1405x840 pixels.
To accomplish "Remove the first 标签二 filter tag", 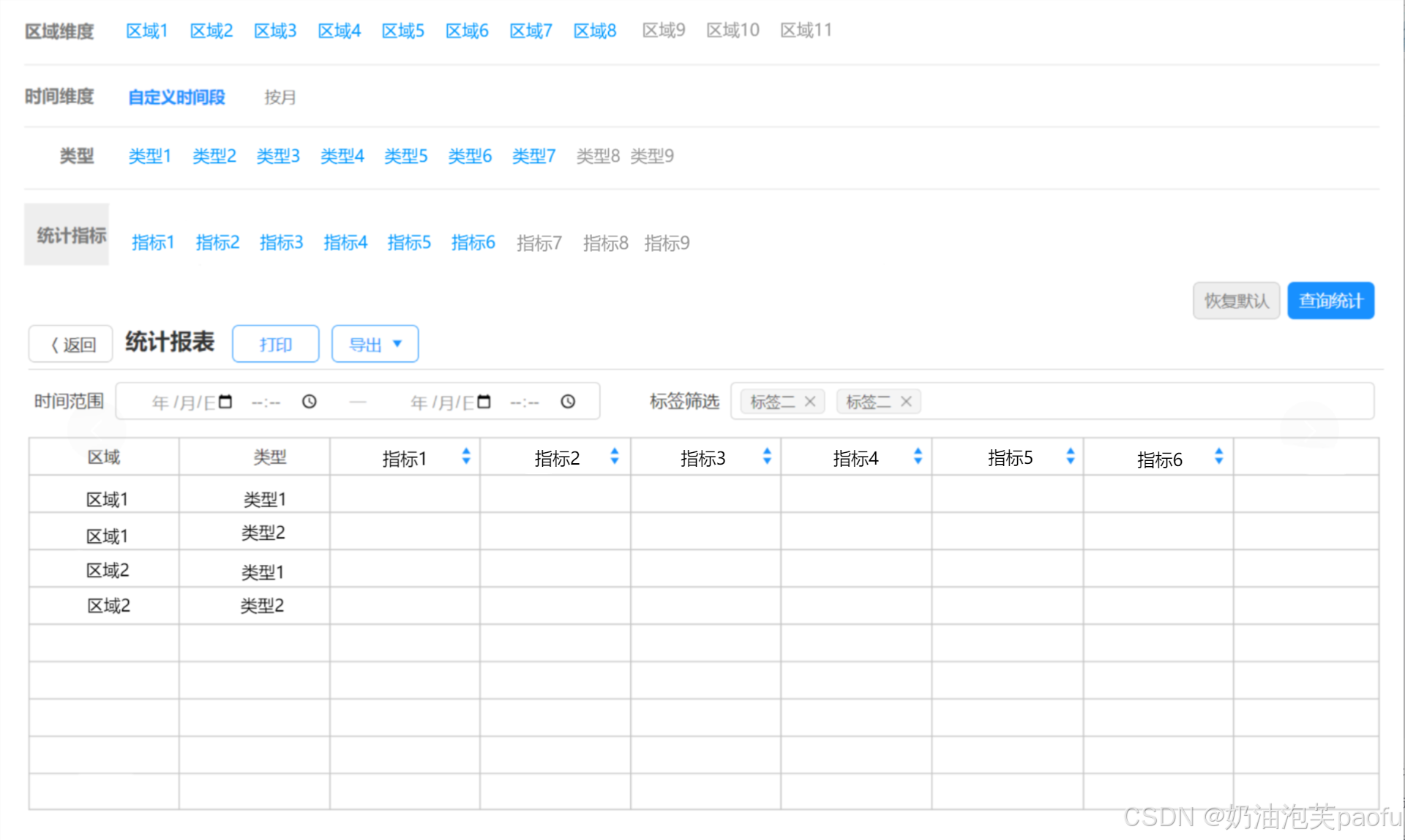I will pos(809,401).
